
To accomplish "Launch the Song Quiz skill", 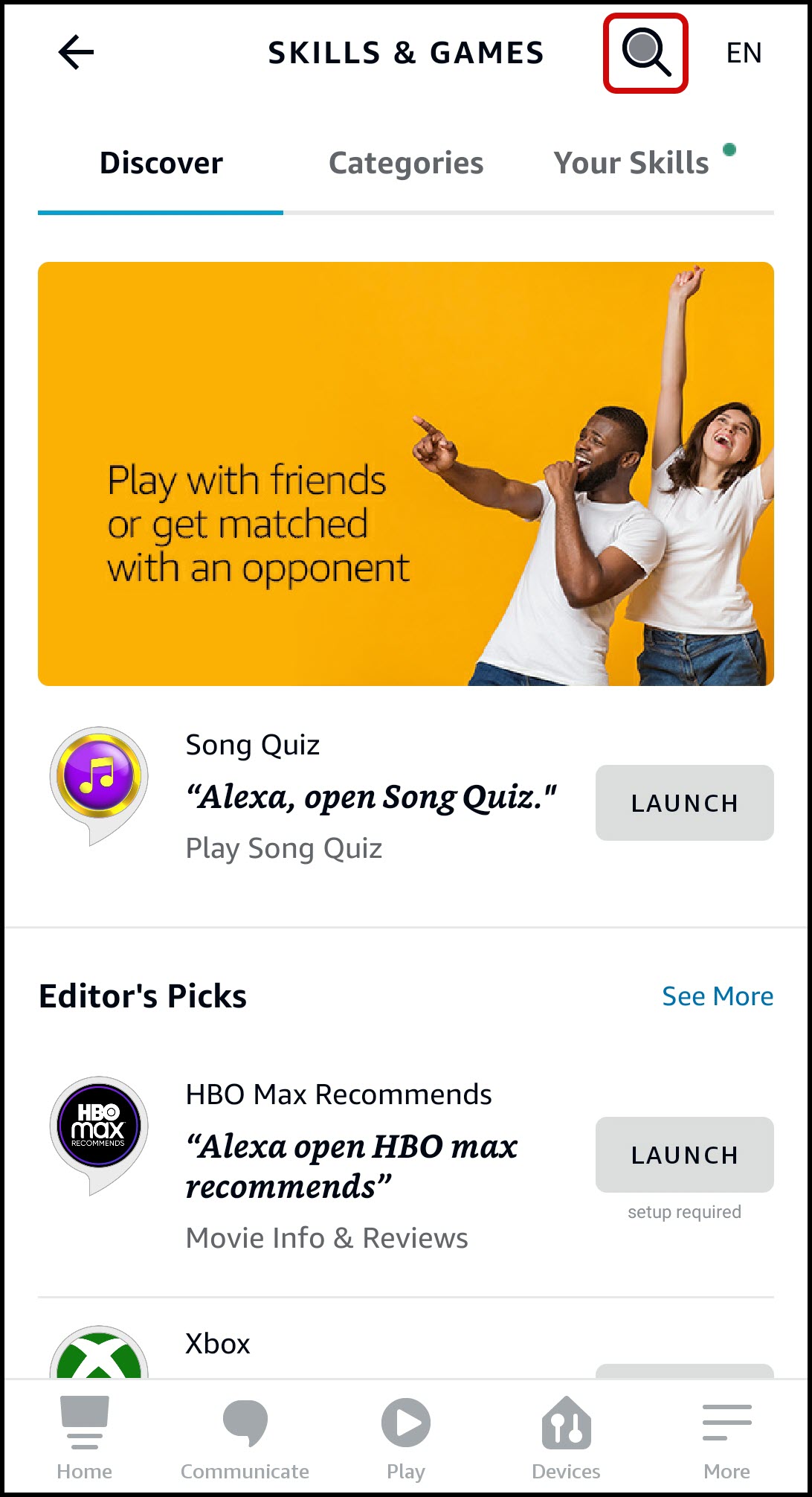I will 684,803.
